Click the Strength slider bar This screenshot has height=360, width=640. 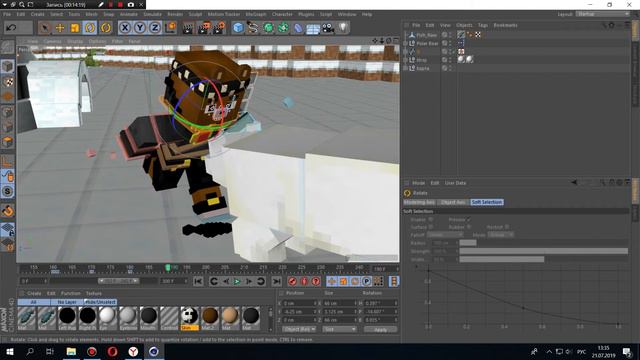click(544, 251)
